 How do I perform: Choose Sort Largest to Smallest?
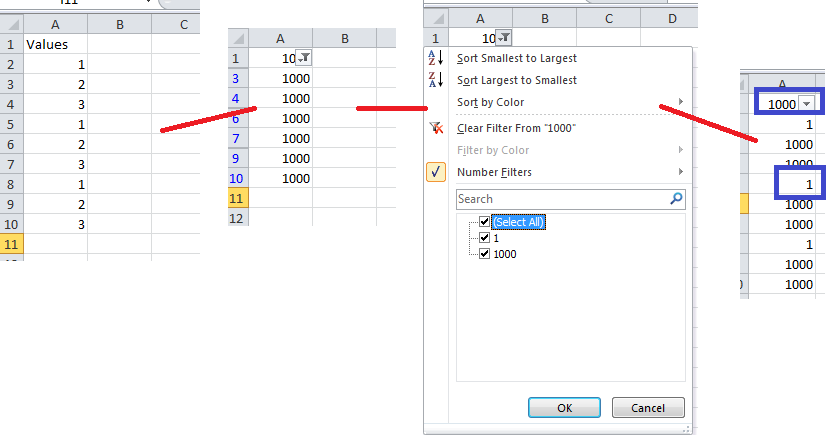click(x=517, y=80)
